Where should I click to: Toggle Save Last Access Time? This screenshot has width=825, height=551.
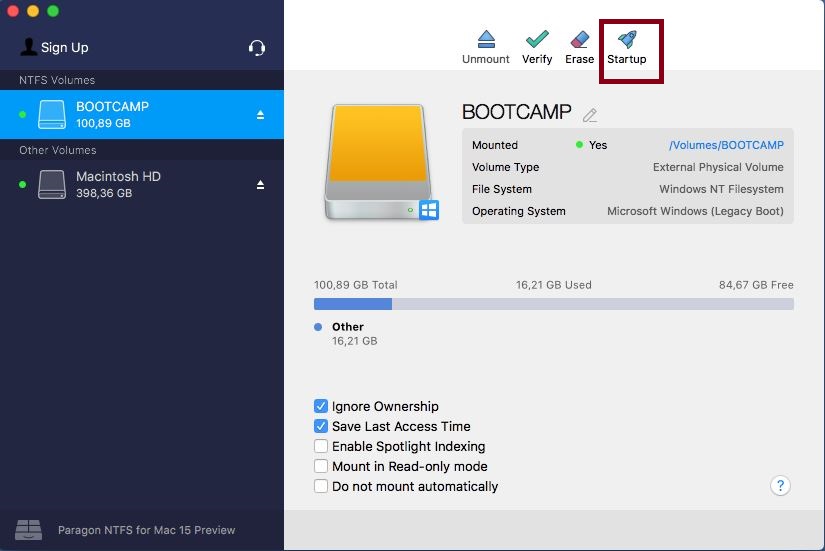tap(320, 426)
